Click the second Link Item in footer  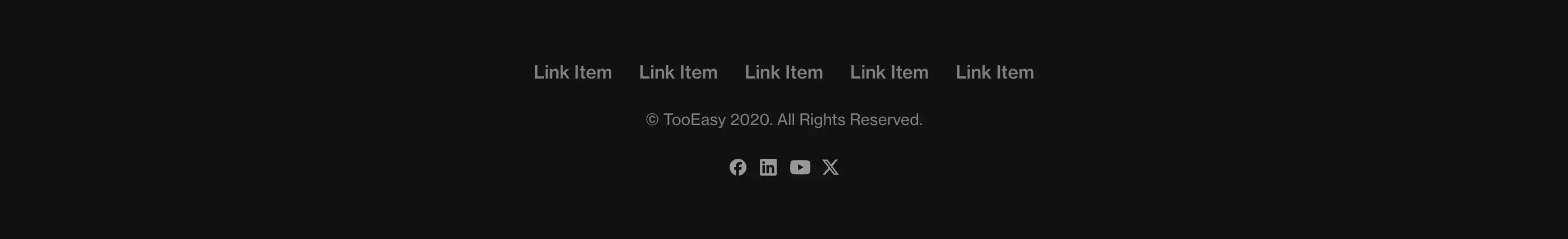pos(678,72)
